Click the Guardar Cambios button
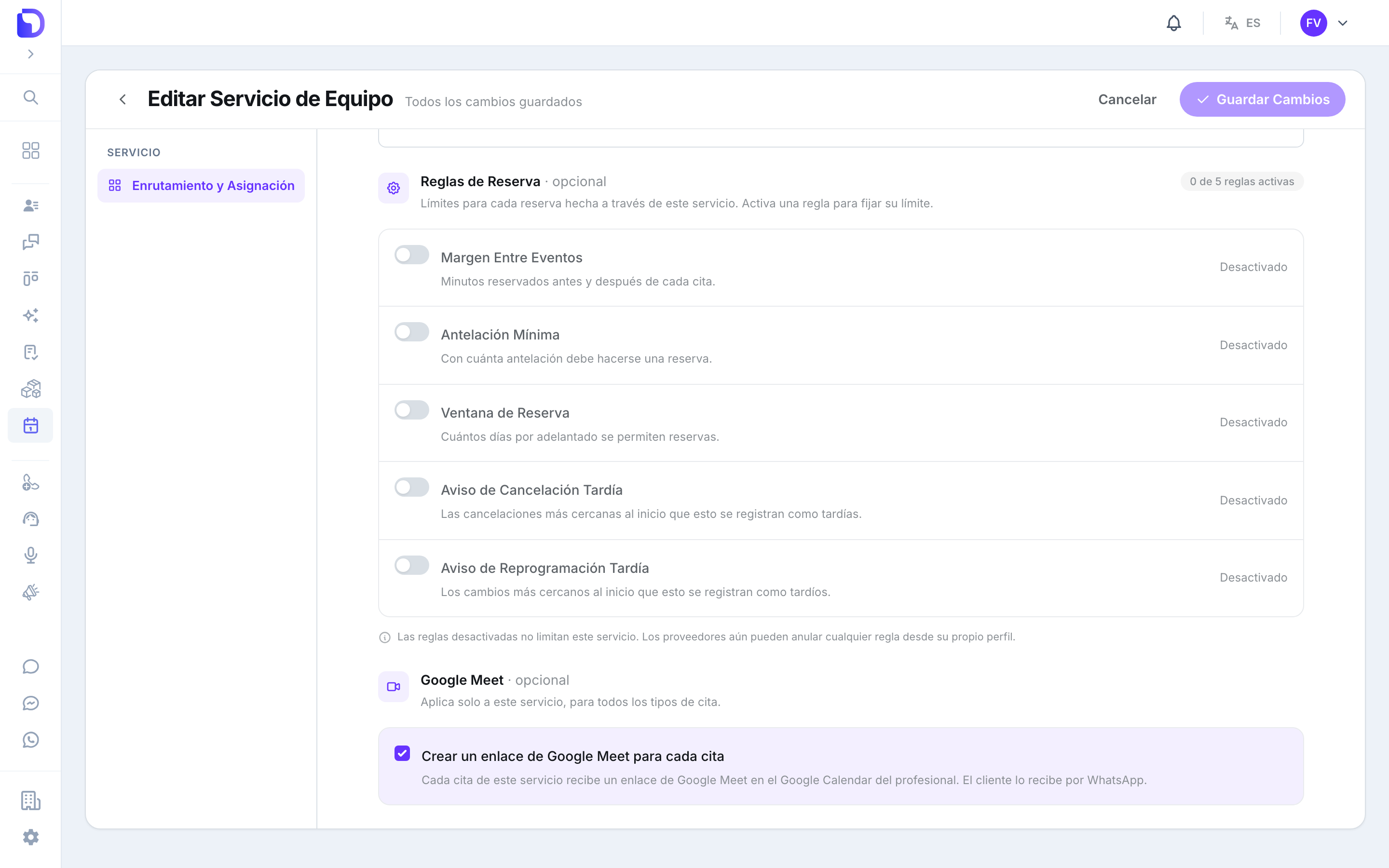 click(1262, 99)
